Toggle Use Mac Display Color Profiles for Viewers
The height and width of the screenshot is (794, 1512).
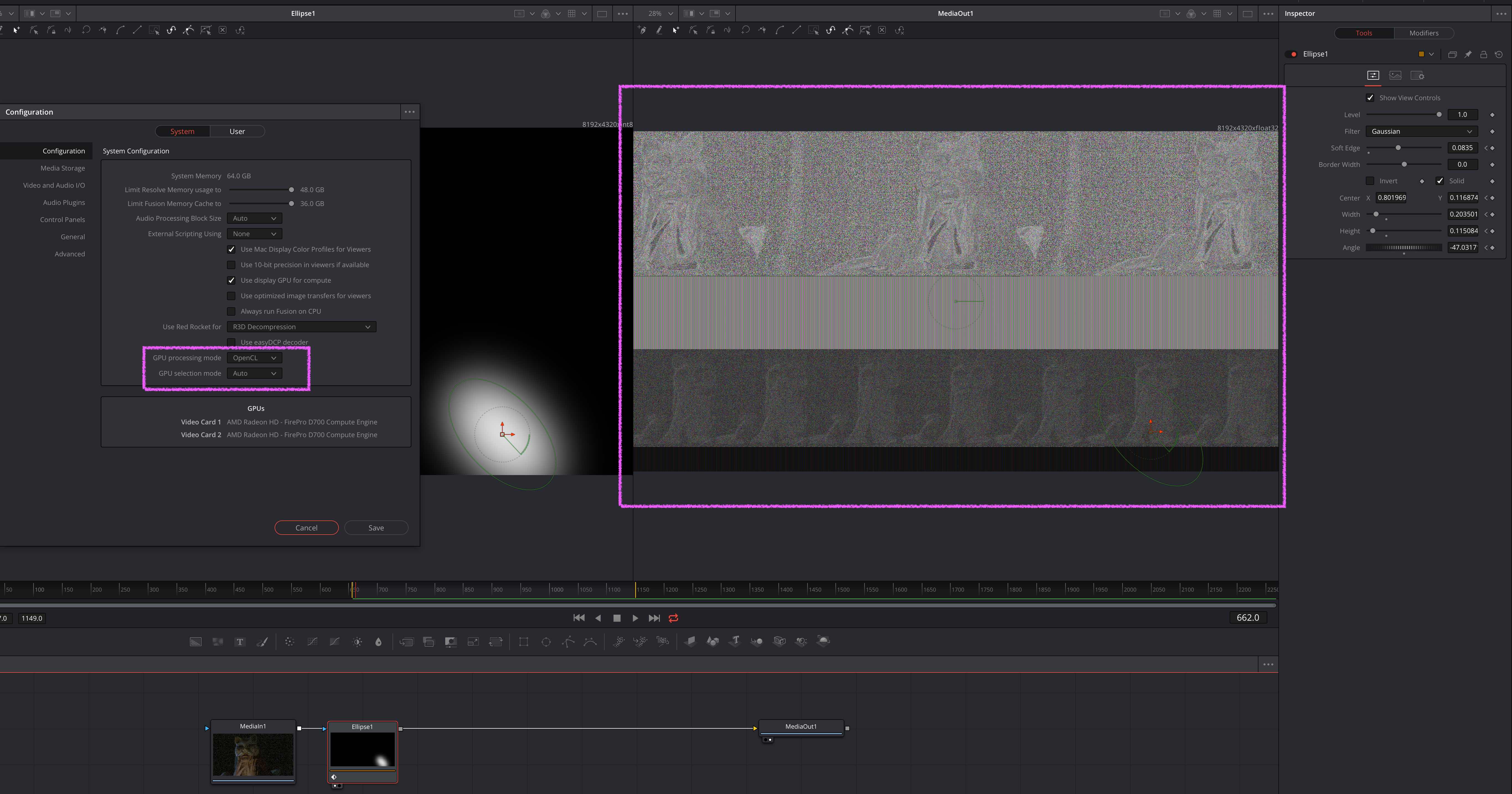231,249
